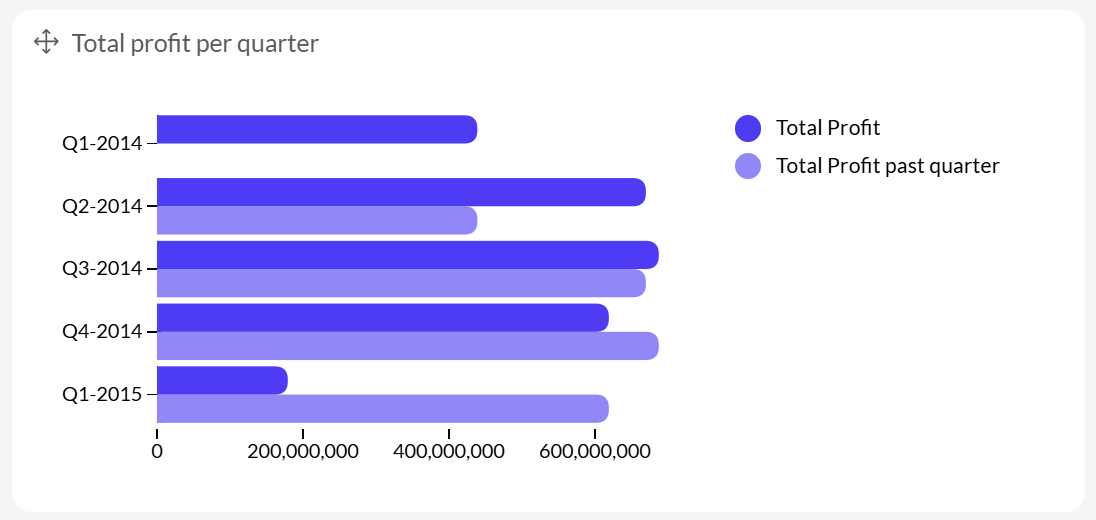Click the Q1-2014 axis label

pos(102,144)
